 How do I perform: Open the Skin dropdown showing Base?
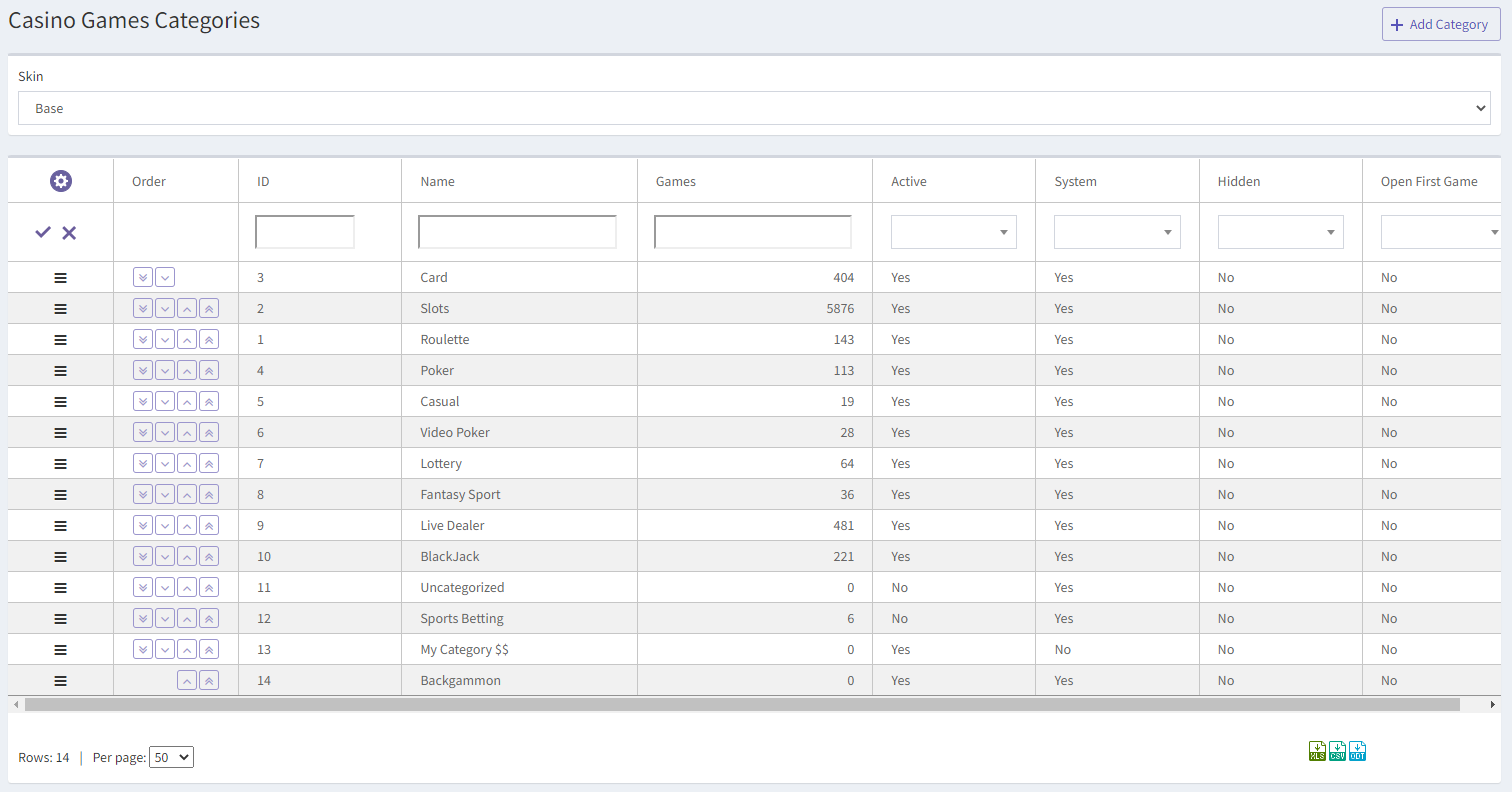point(754,108)
